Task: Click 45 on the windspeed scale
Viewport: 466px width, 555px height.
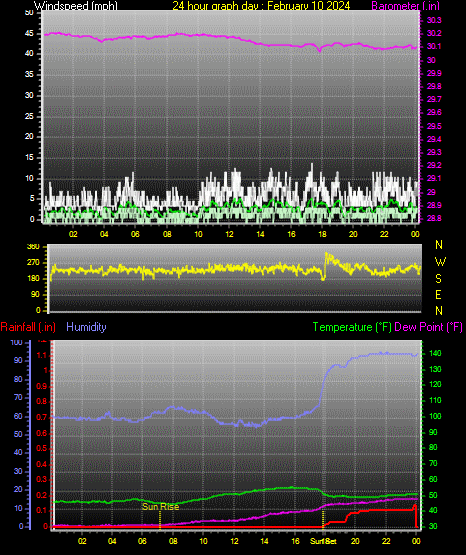Action: (29, 33)
